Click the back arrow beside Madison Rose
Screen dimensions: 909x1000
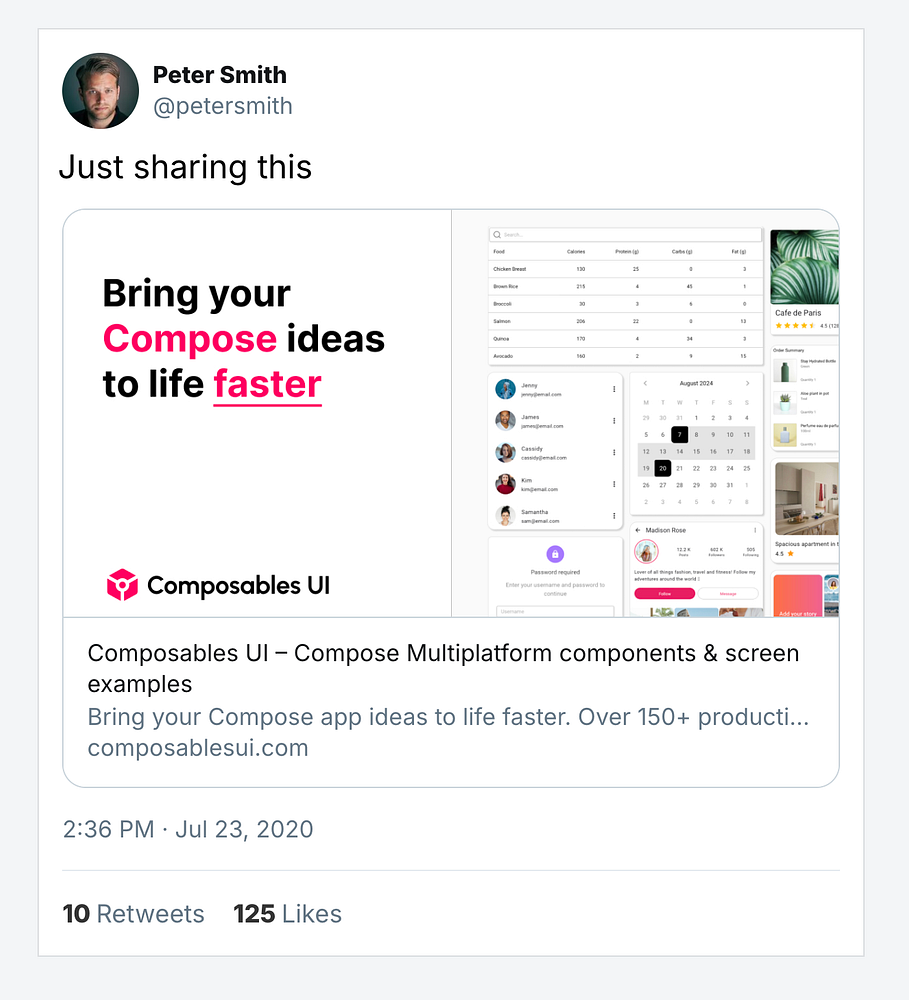pos(638,530)
